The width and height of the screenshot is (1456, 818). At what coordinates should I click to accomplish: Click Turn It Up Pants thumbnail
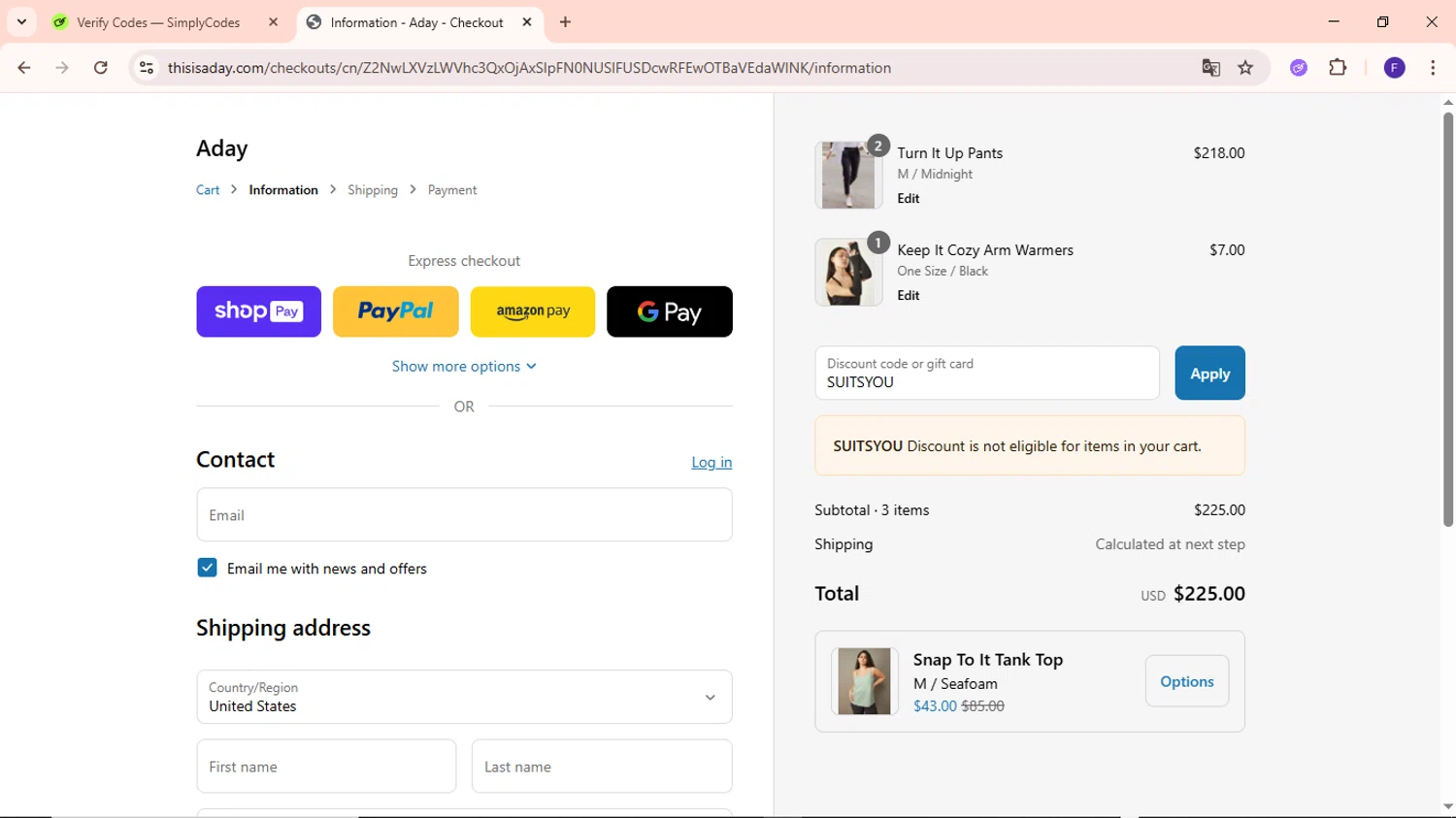[x=848, y=176]
